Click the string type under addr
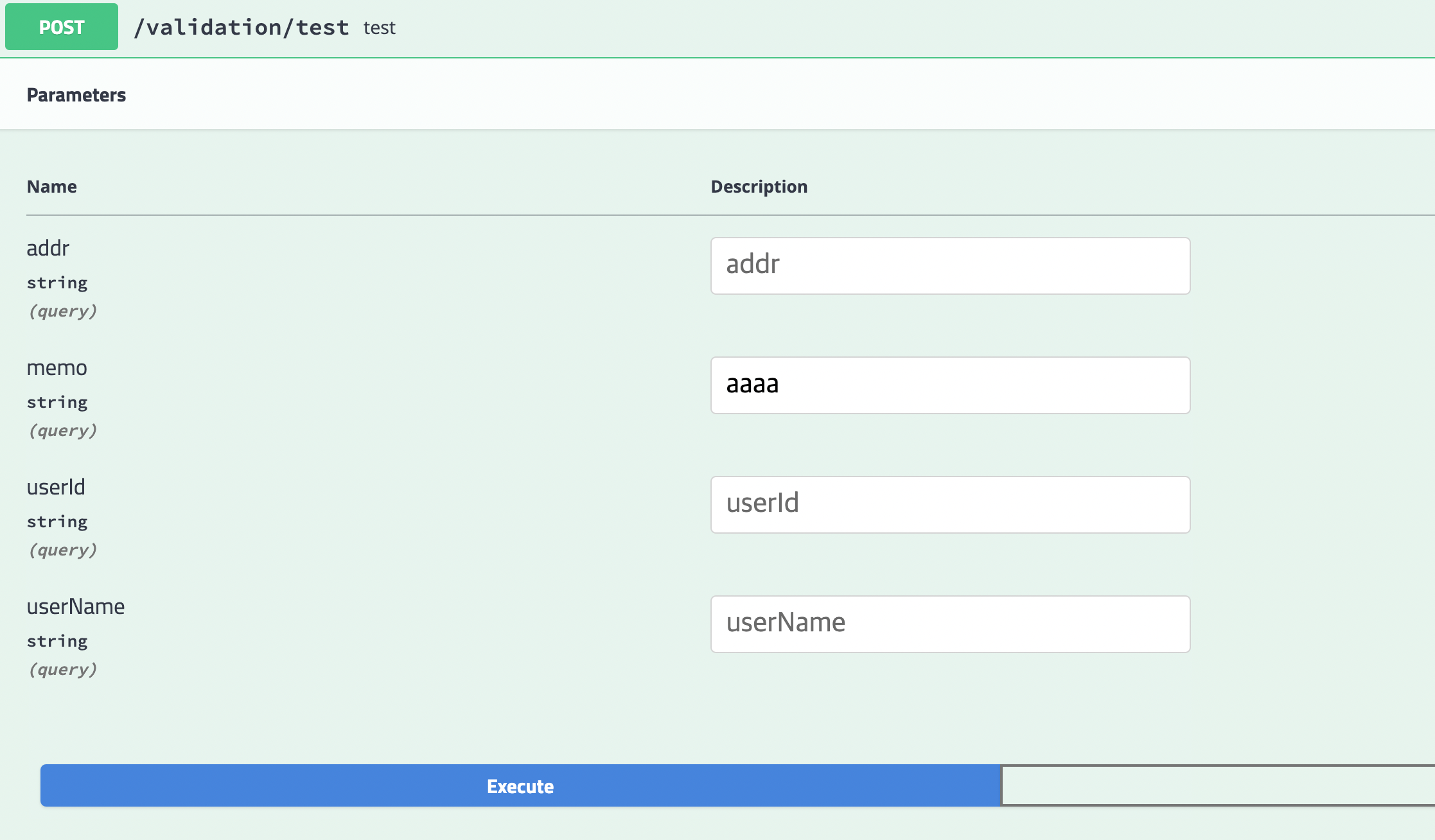Screen dimensions: 1435x840 click(57, 283)
